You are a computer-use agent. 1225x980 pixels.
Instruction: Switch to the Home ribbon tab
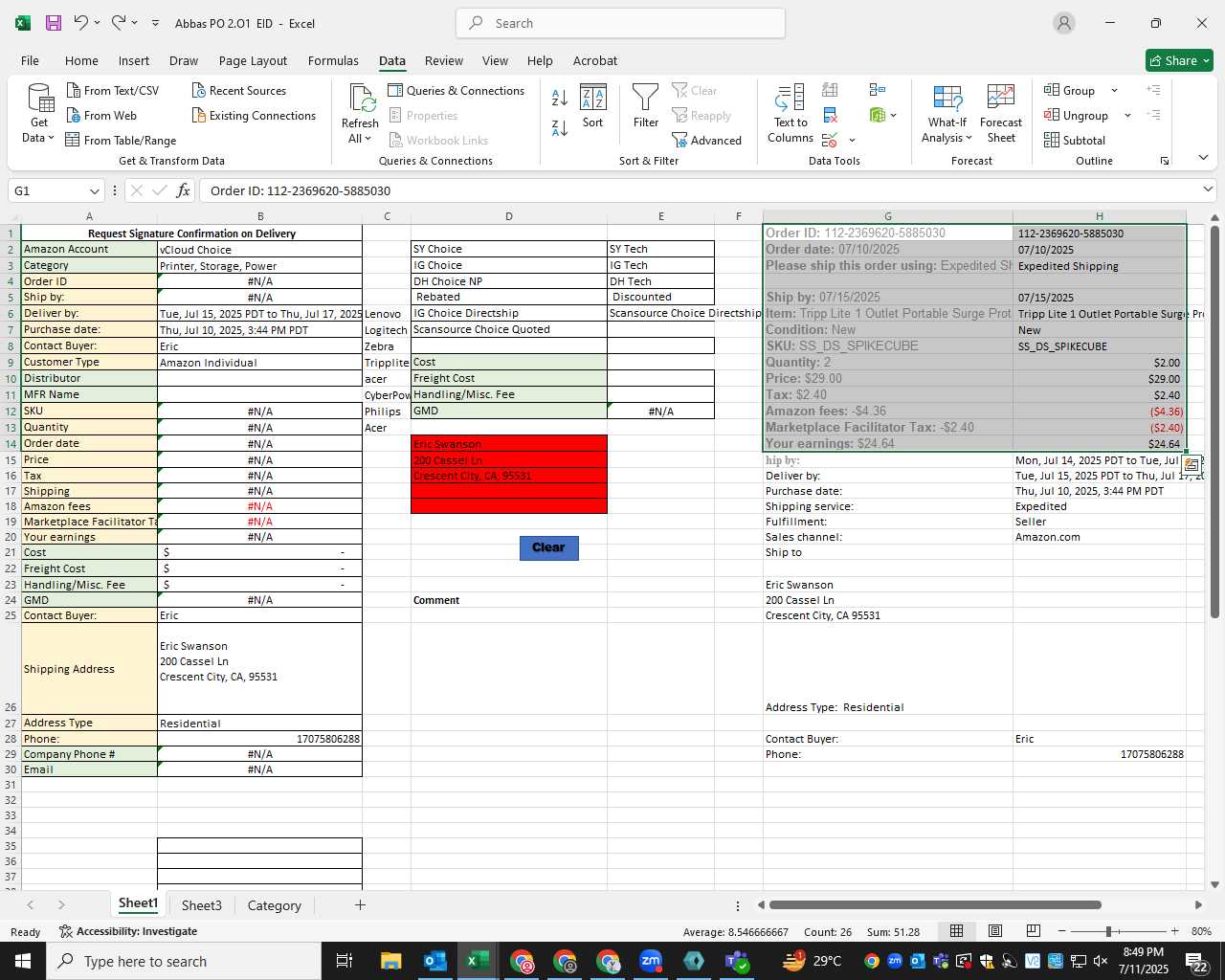(x=81, y=60)
